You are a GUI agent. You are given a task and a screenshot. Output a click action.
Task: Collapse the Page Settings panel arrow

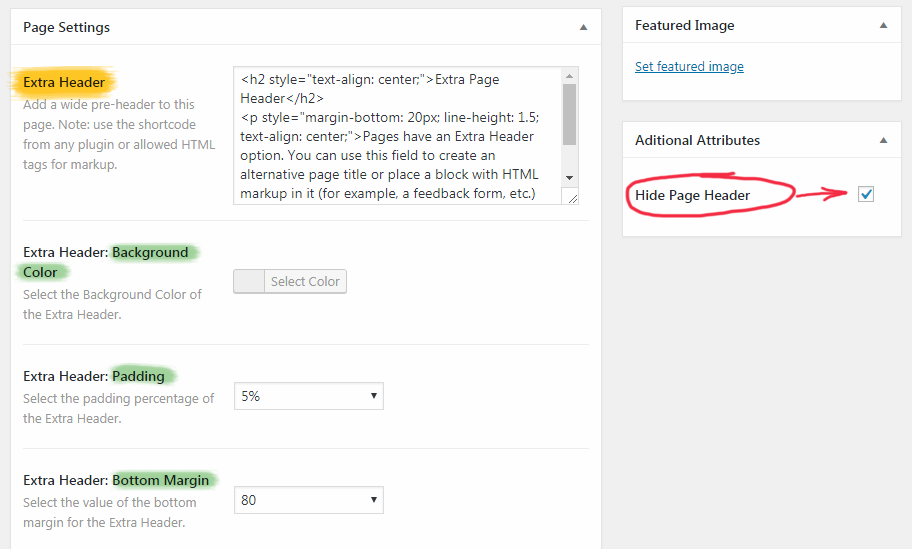coord(583,28)
